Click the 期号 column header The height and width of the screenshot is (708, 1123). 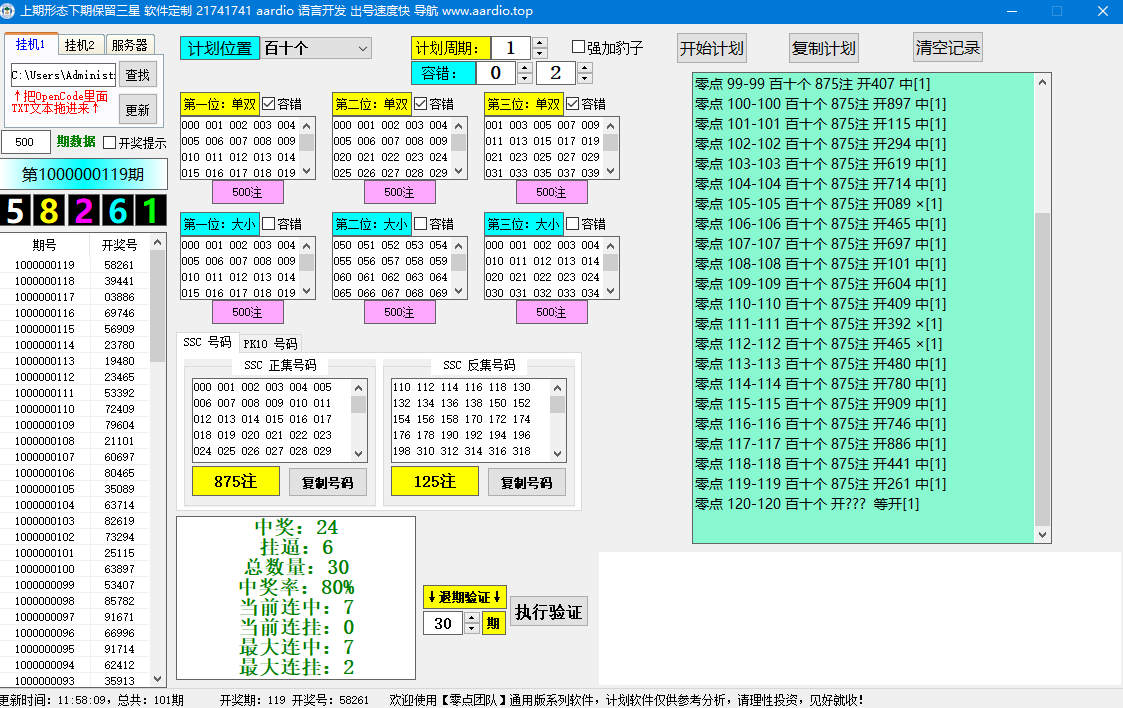click(44, 245)
